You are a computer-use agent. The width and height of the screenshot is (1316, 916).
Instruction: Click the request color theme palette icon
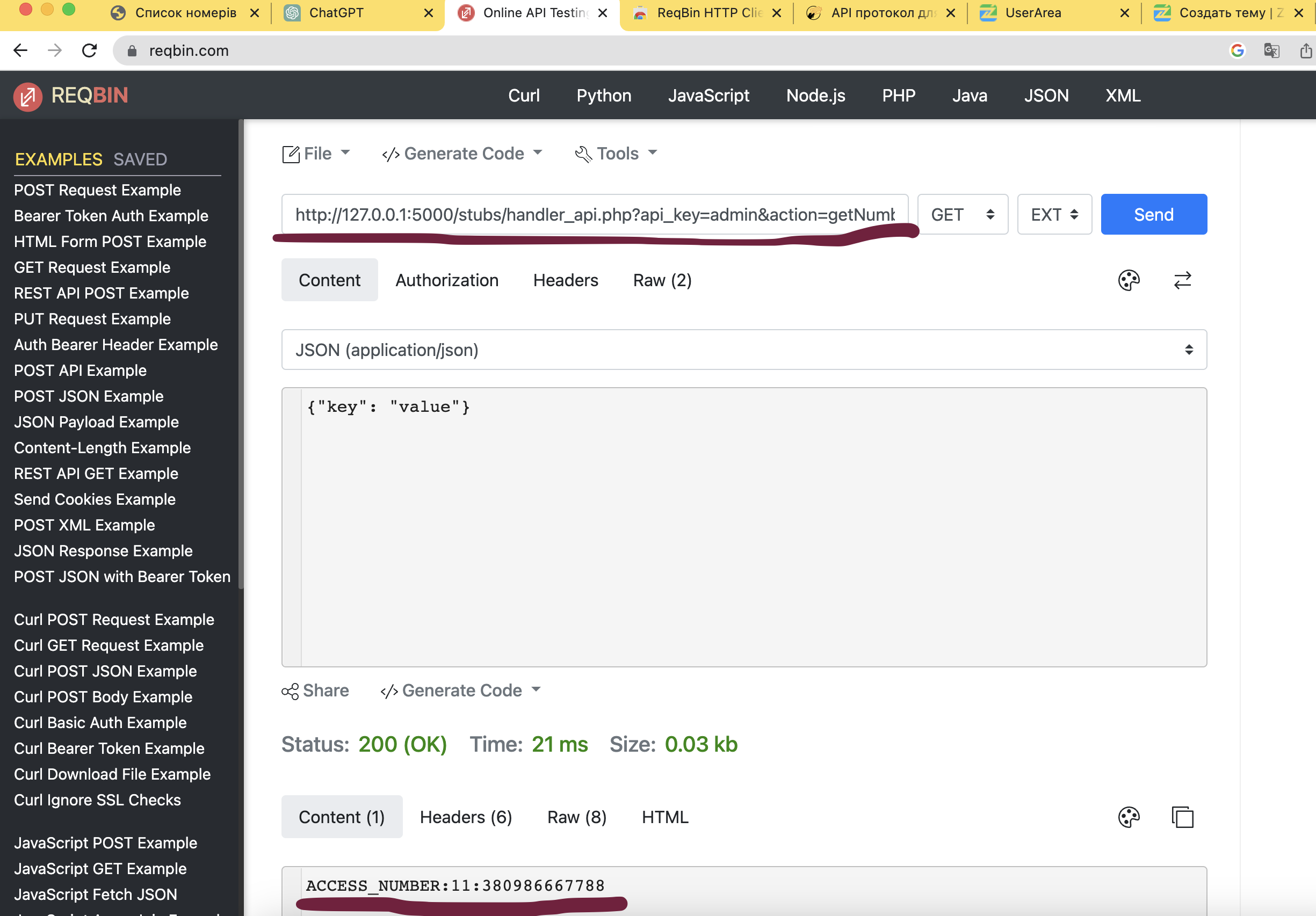click(1129, 280)
